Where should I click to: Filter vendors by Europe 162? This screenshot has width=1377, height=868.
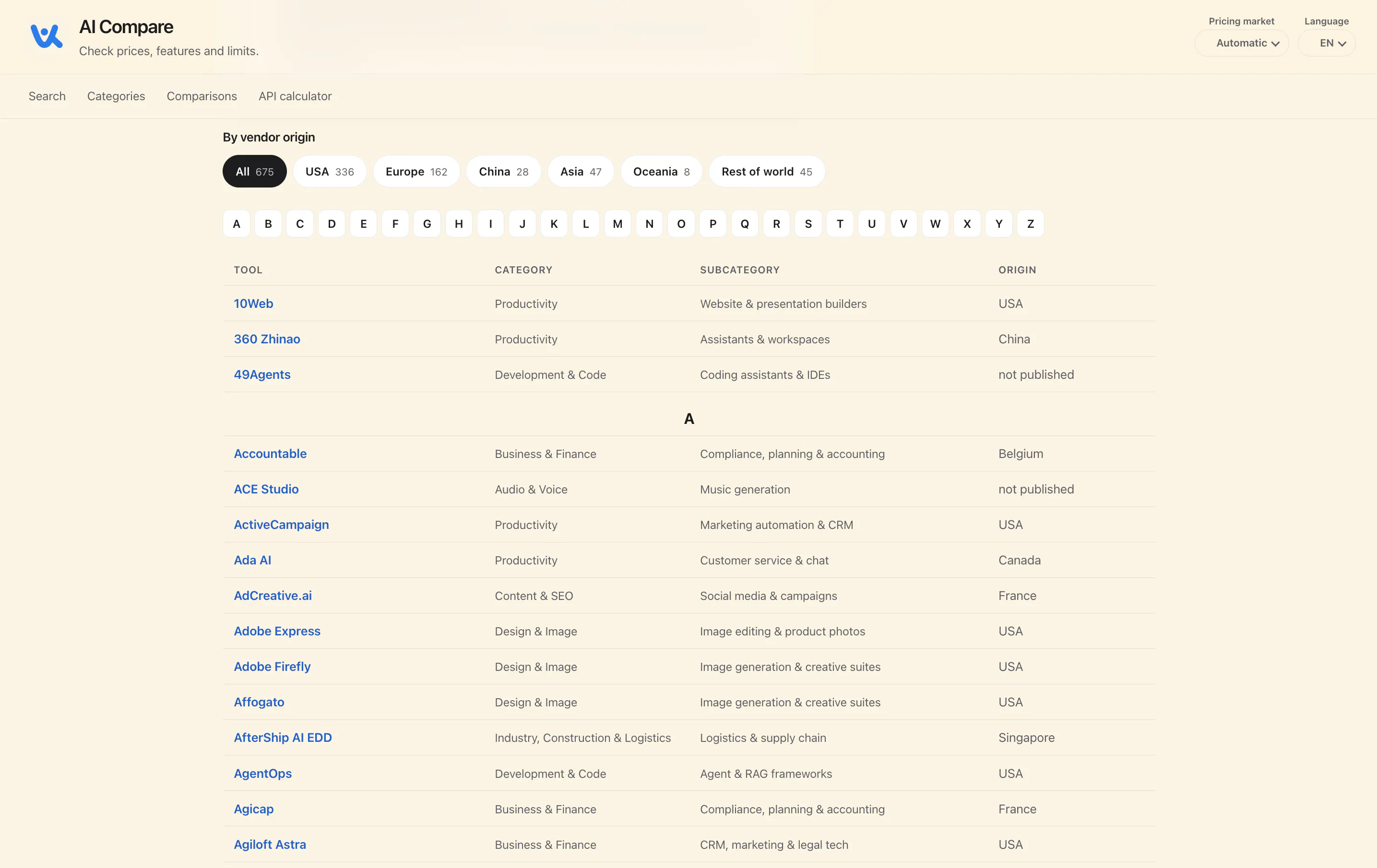pos(416,171)
